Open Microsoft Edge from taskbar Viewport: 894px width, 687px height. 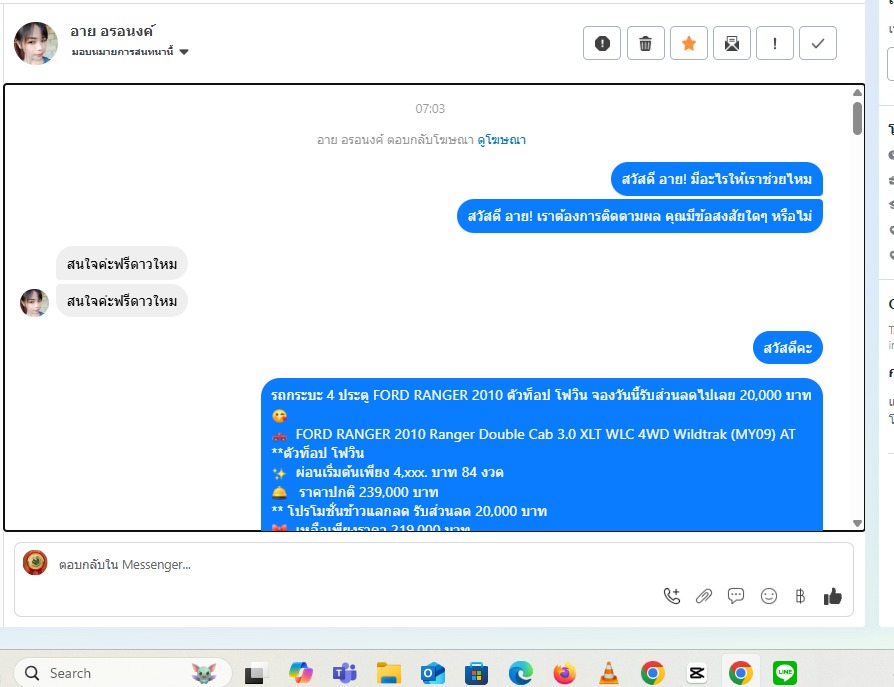pos(521,673)
